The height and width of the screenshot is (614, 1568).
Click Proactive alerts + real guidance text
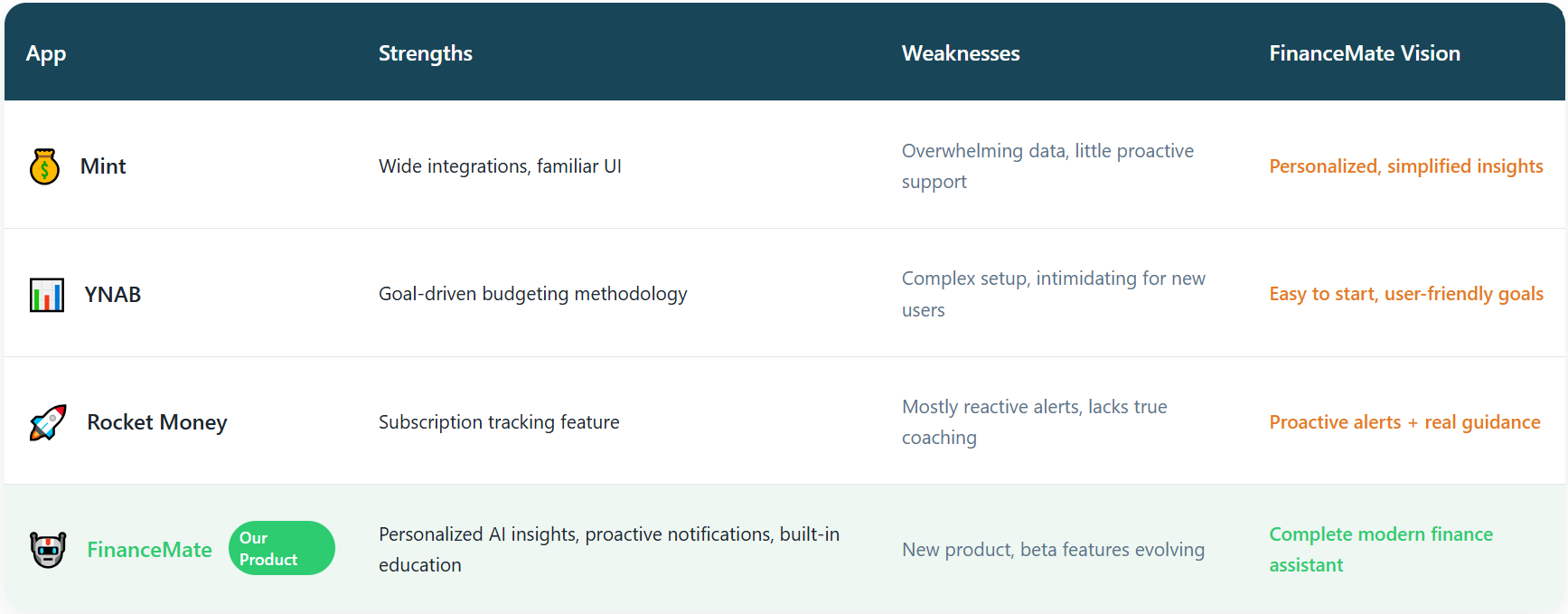[x=1404, y=422]
